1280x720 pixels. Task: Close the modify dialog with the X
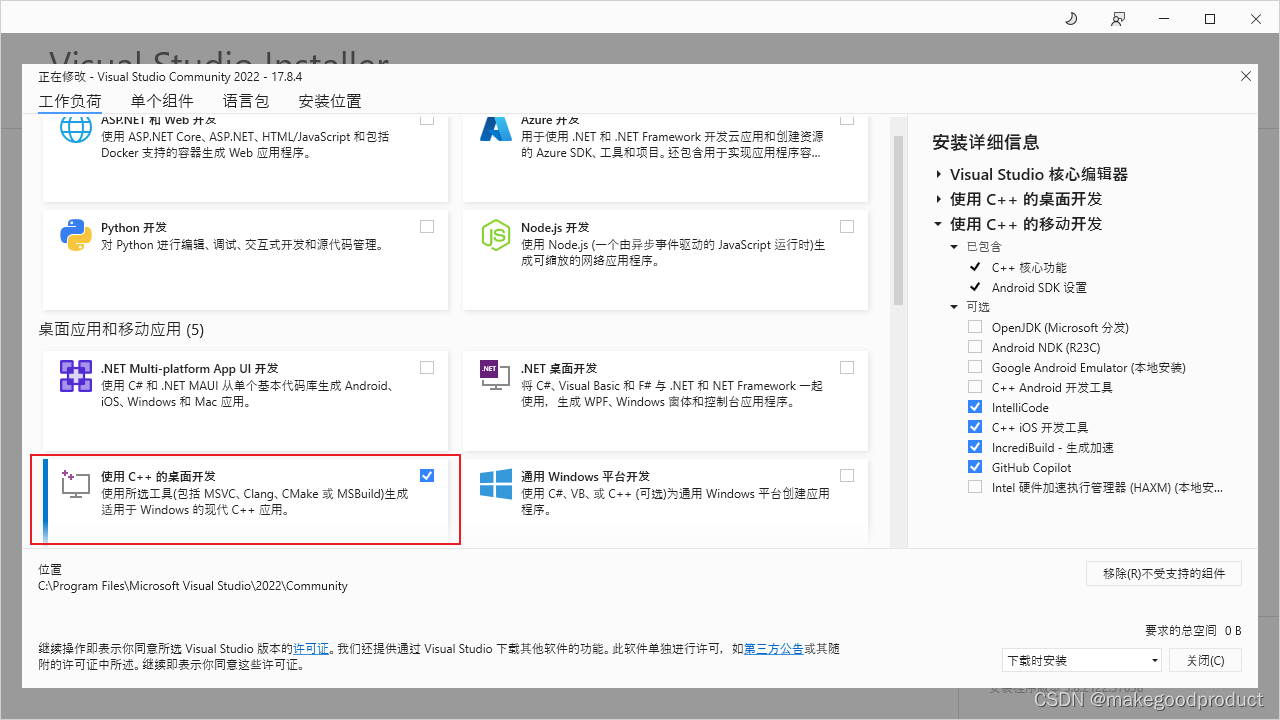click(x=1245, y=76)
